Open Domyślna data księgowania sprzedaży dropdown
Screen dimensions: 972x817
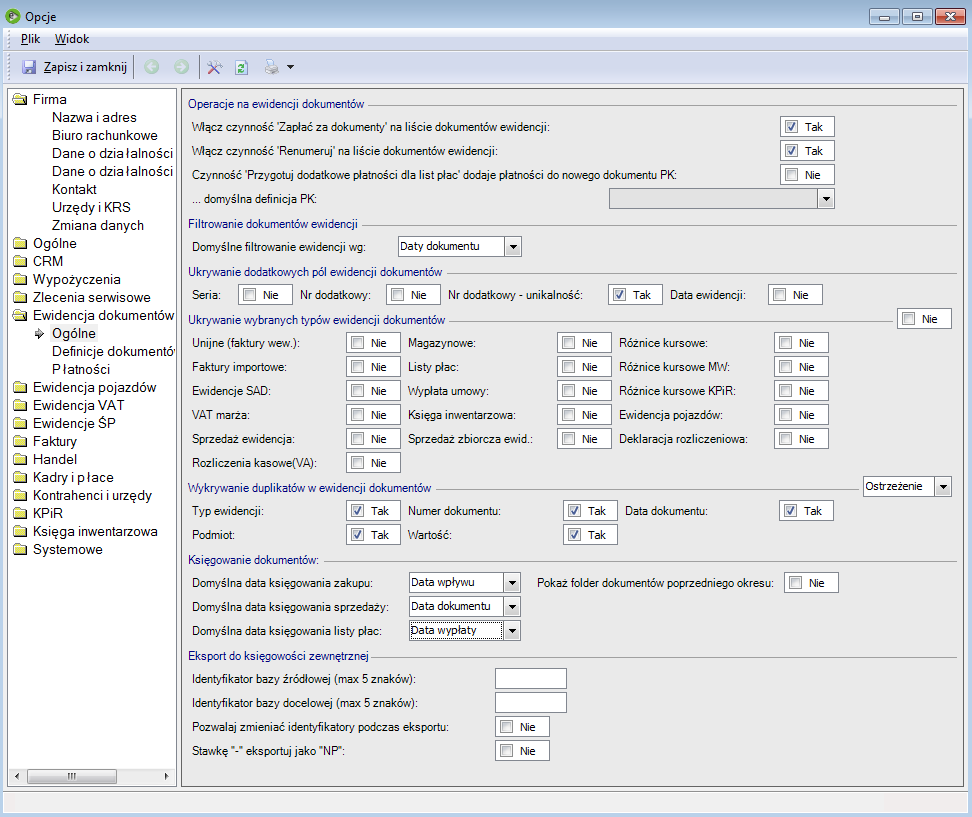click(x=512, y=607)
